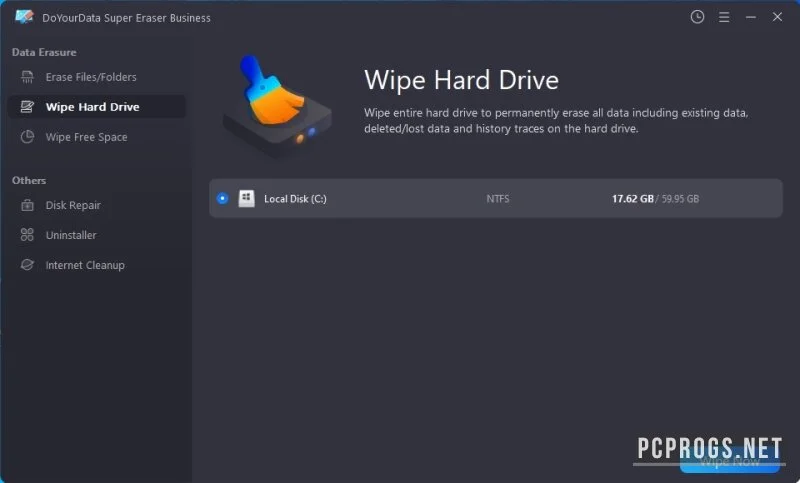Click the Local Disk (C:) drive icon
Viewport: 800px width, 483px height.
(x=246, y=198)
